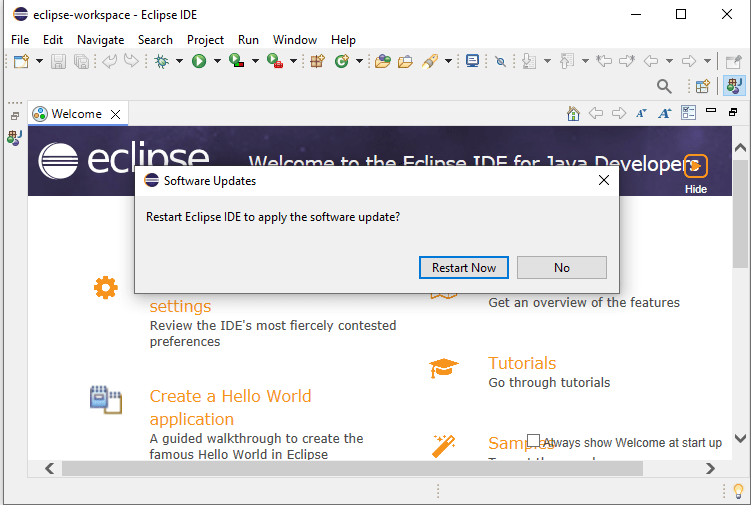Click the Open Type folder icon
The image size is (751, 505).
(383, 61)
